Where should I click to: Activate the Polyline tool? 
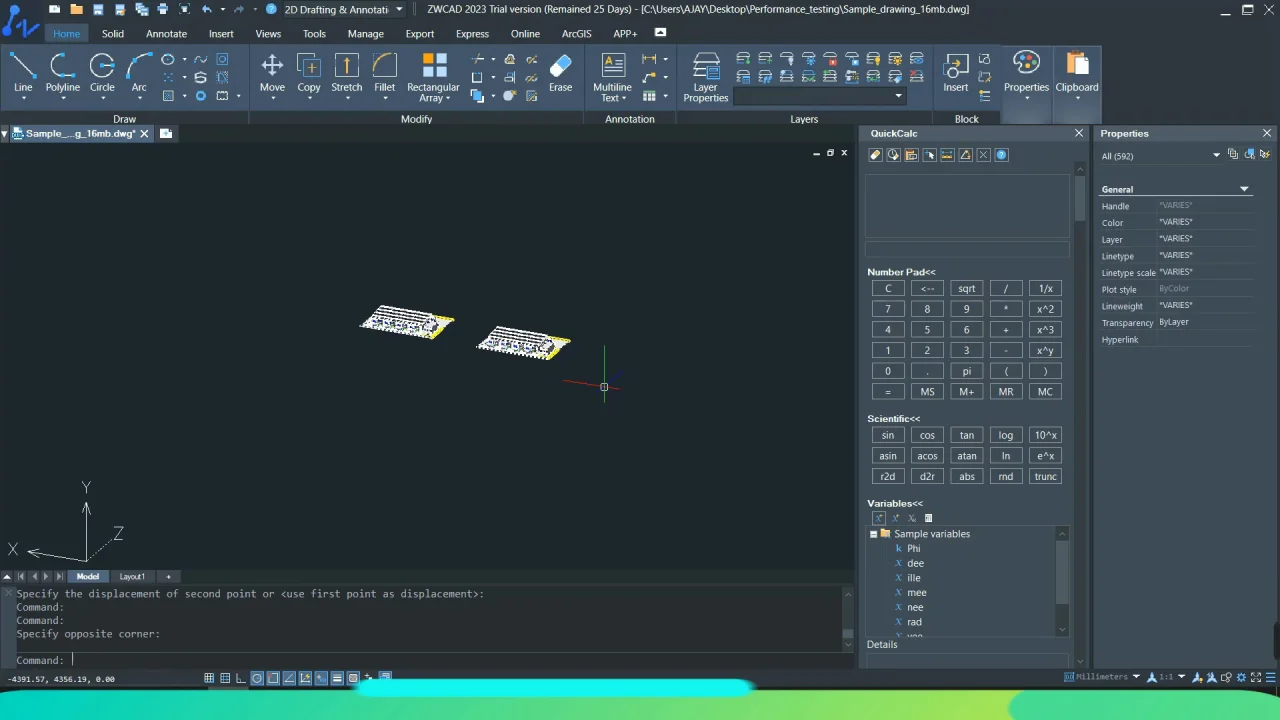click(62, 73)
